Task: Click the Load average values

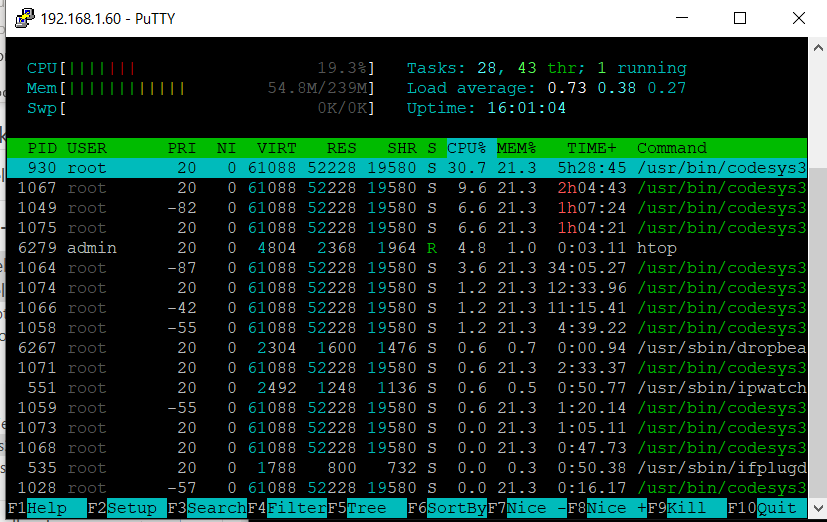Action: (x=617, y=88)
